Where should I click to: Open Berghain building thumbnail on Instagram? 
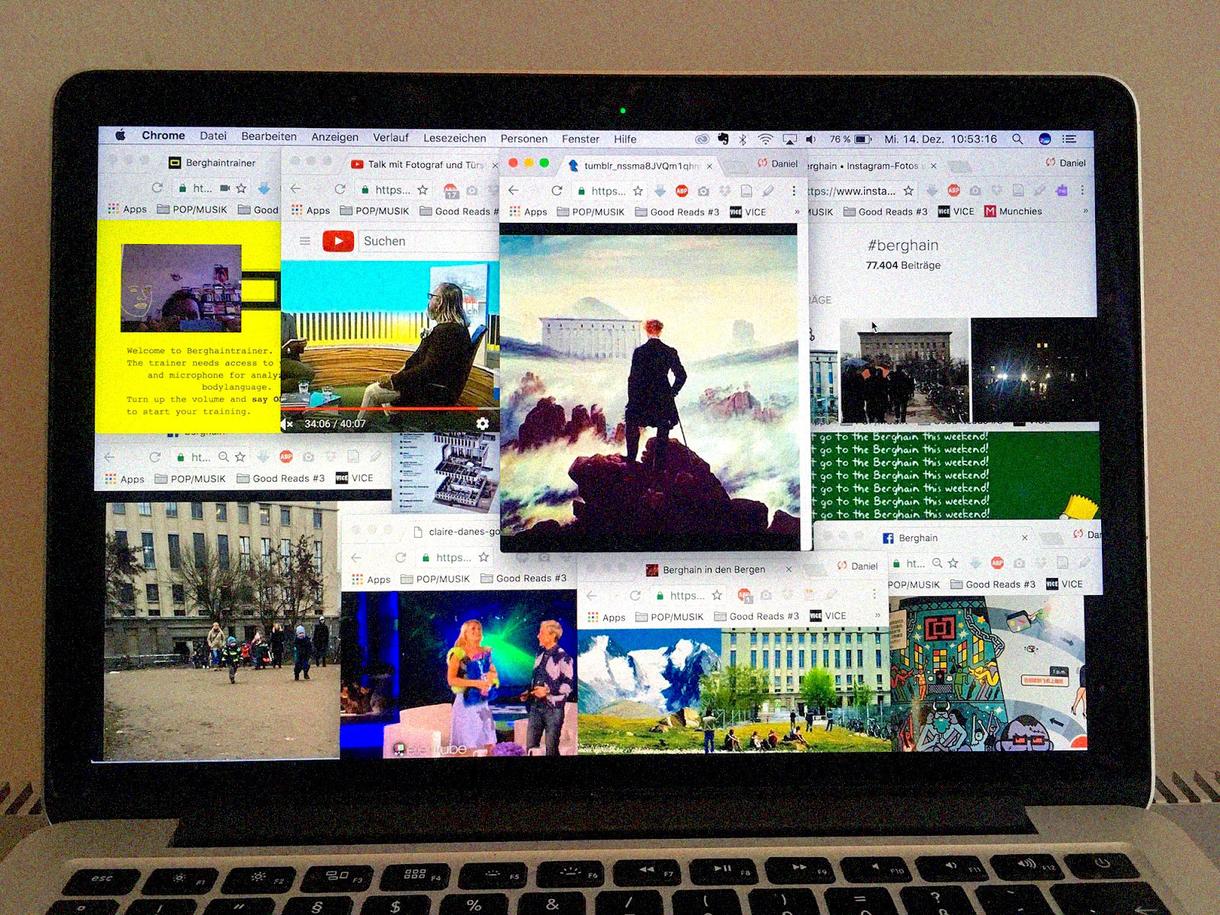click(x=904, y=370)
